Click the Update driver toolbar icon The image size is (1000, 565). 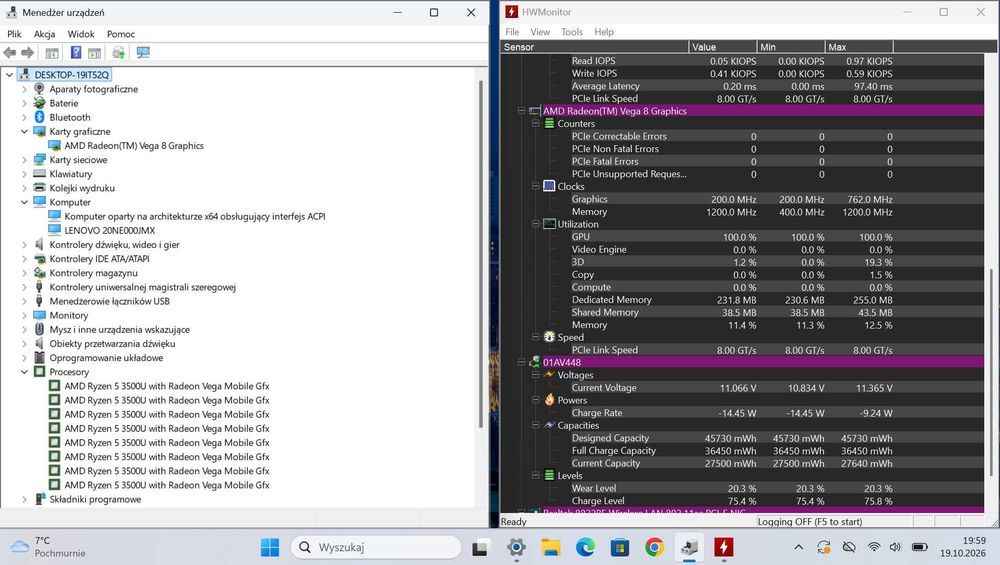(118, 53)
